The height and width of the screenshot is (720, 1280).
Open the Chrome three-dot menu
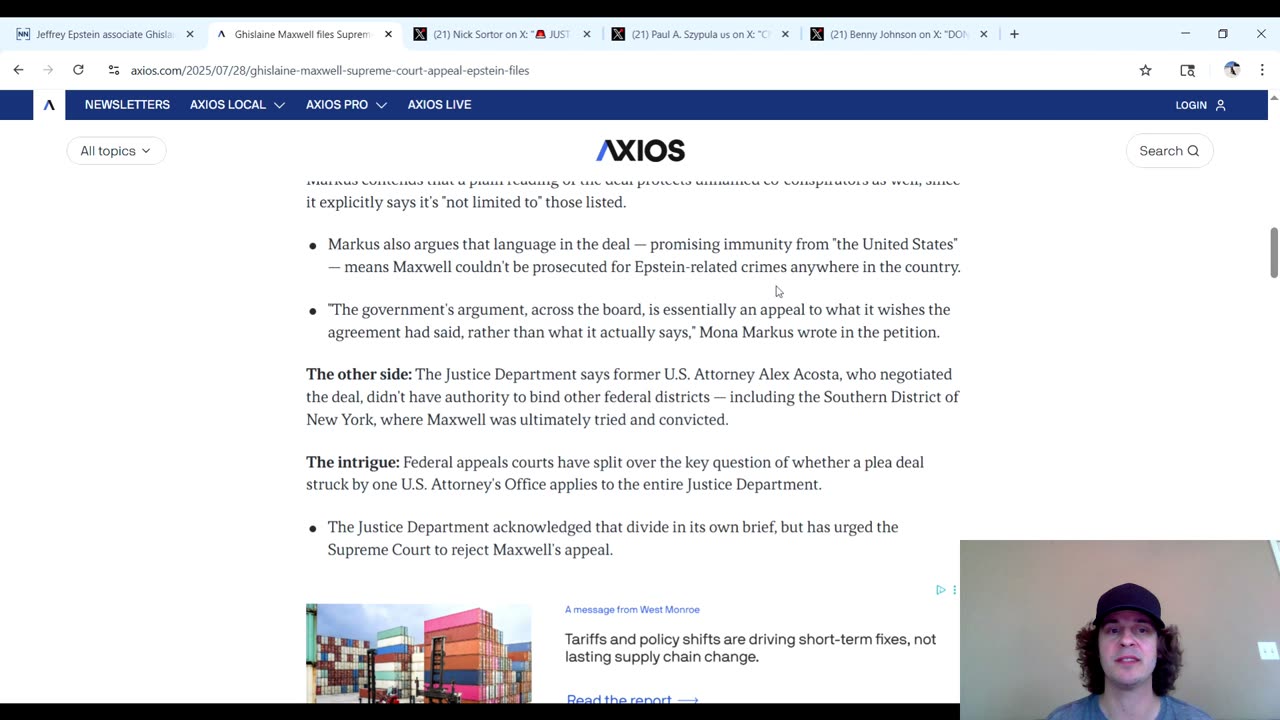1262,70
